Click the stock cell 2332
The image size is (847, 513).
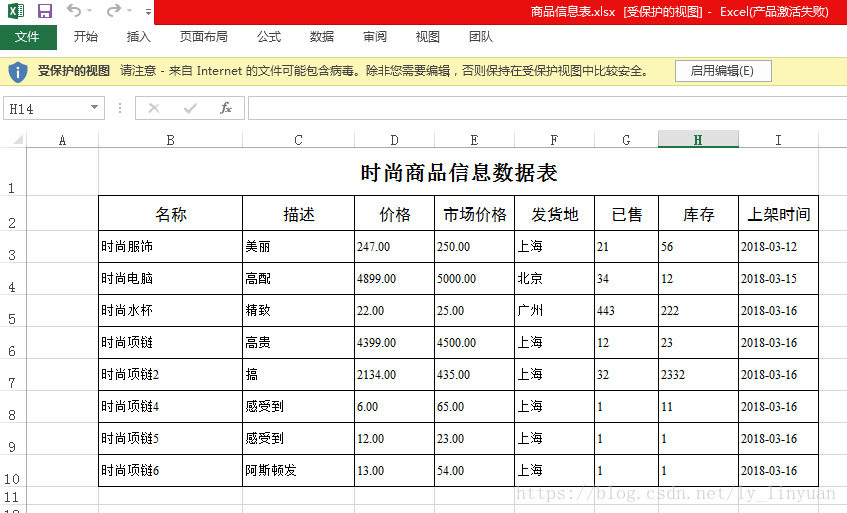(698, 374)
